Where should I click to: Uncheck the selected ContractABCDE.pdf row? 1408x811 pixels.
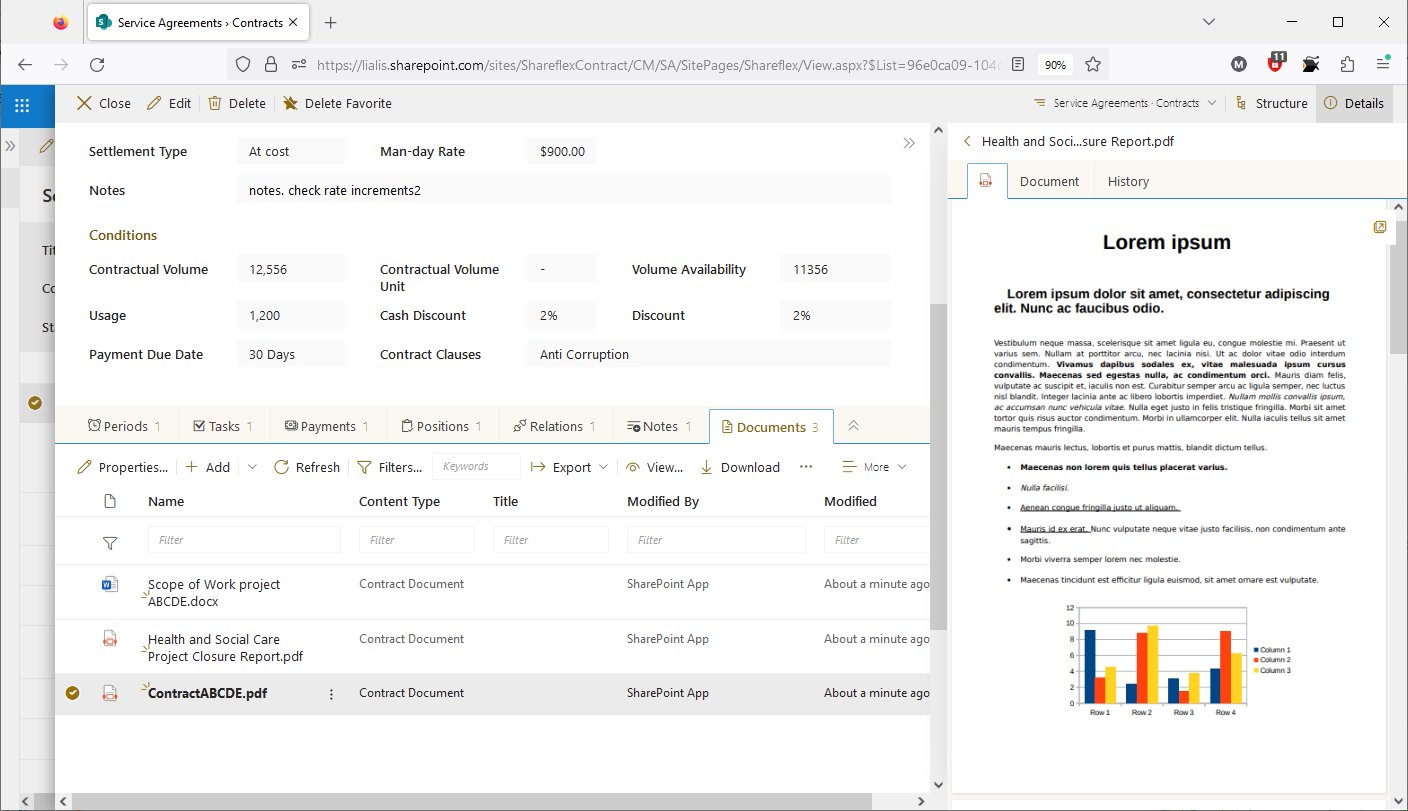[x=72, y=693]
